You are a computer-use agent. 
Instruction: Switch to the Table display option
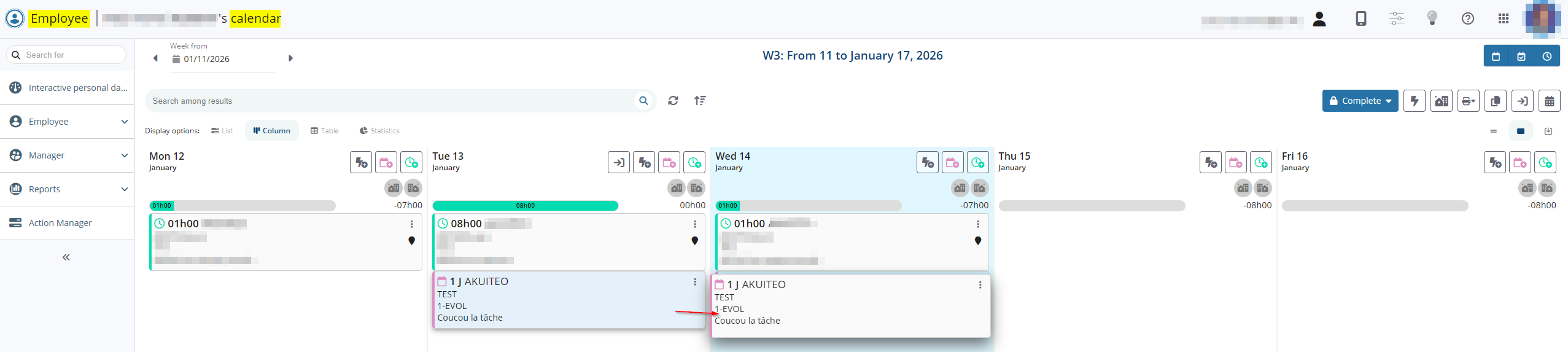pyautogui.click(x=325, y=131)
